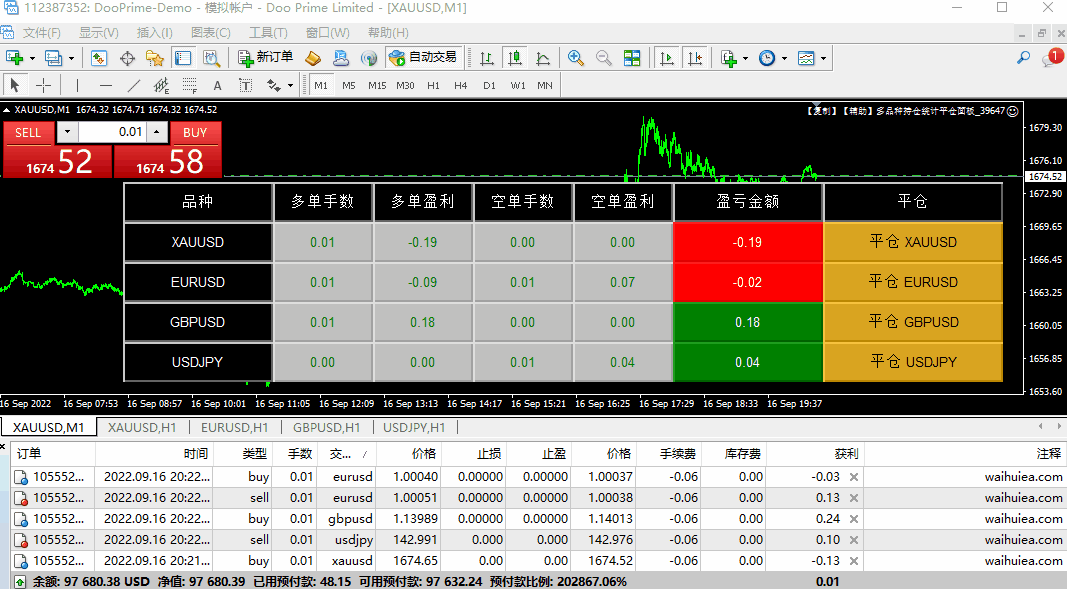Image resolution: width=1067 pixels, height=589 pixels.
Task: Click the 平仓 XAUUSD close-position button
Action: [912, 242]
